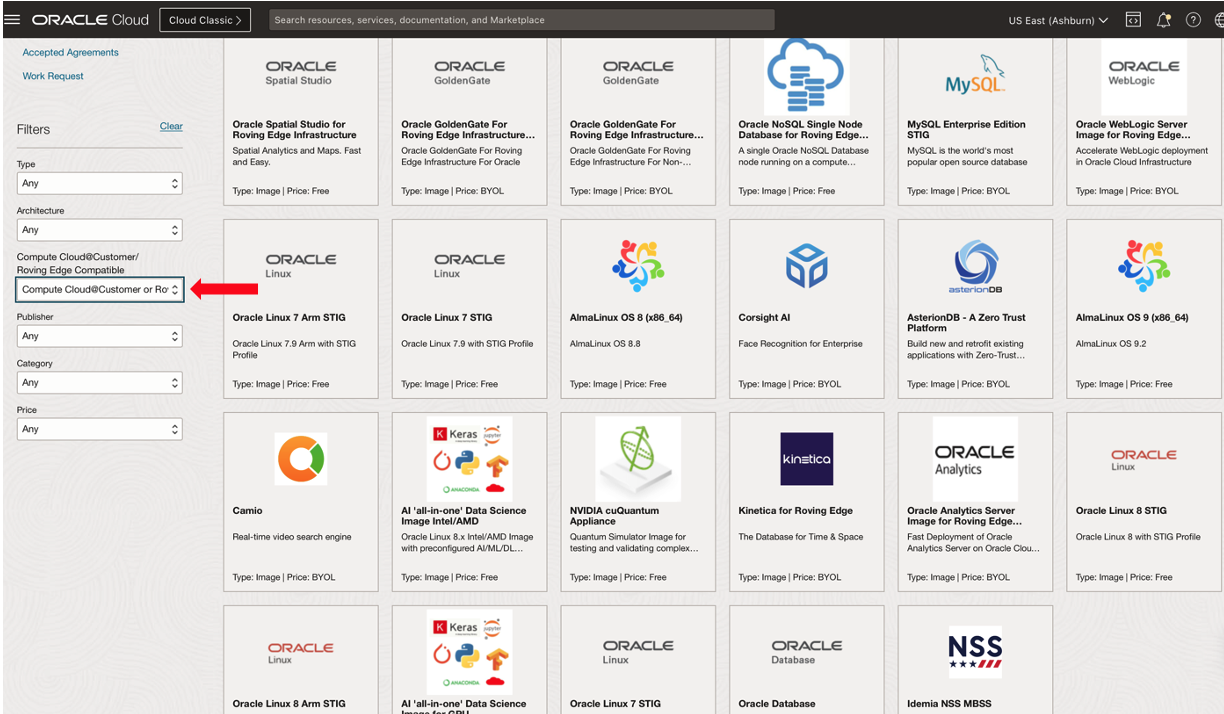
Task: Click the language globe icon
Action: point(1218,19)
